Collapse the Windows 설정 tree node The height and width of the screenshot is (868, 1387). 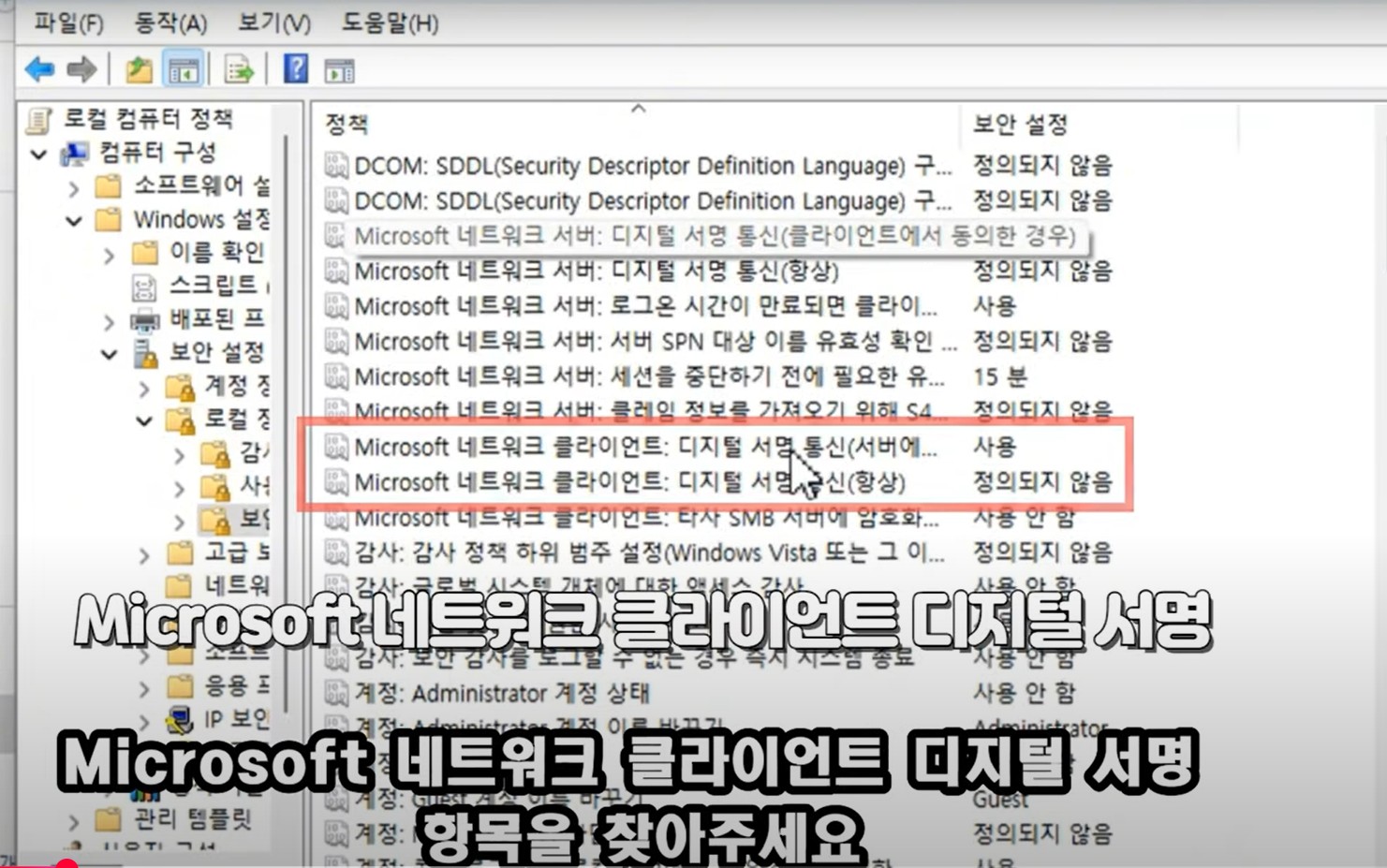click(x=74, y=222)
